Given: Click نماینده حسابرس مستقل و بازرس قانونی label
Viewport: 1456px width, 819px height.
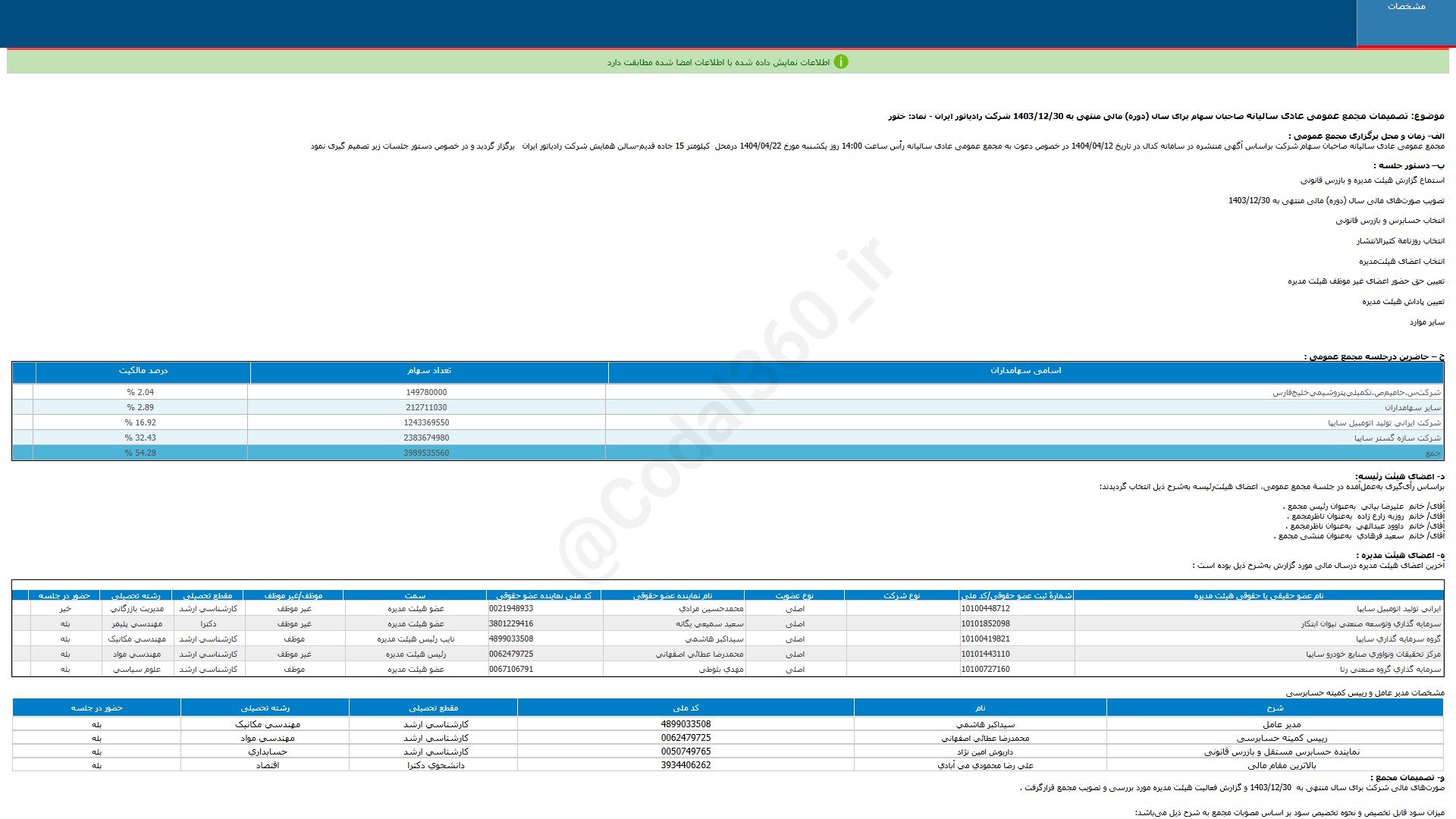Looking at the screenshot, I should tap(1282, 752).
